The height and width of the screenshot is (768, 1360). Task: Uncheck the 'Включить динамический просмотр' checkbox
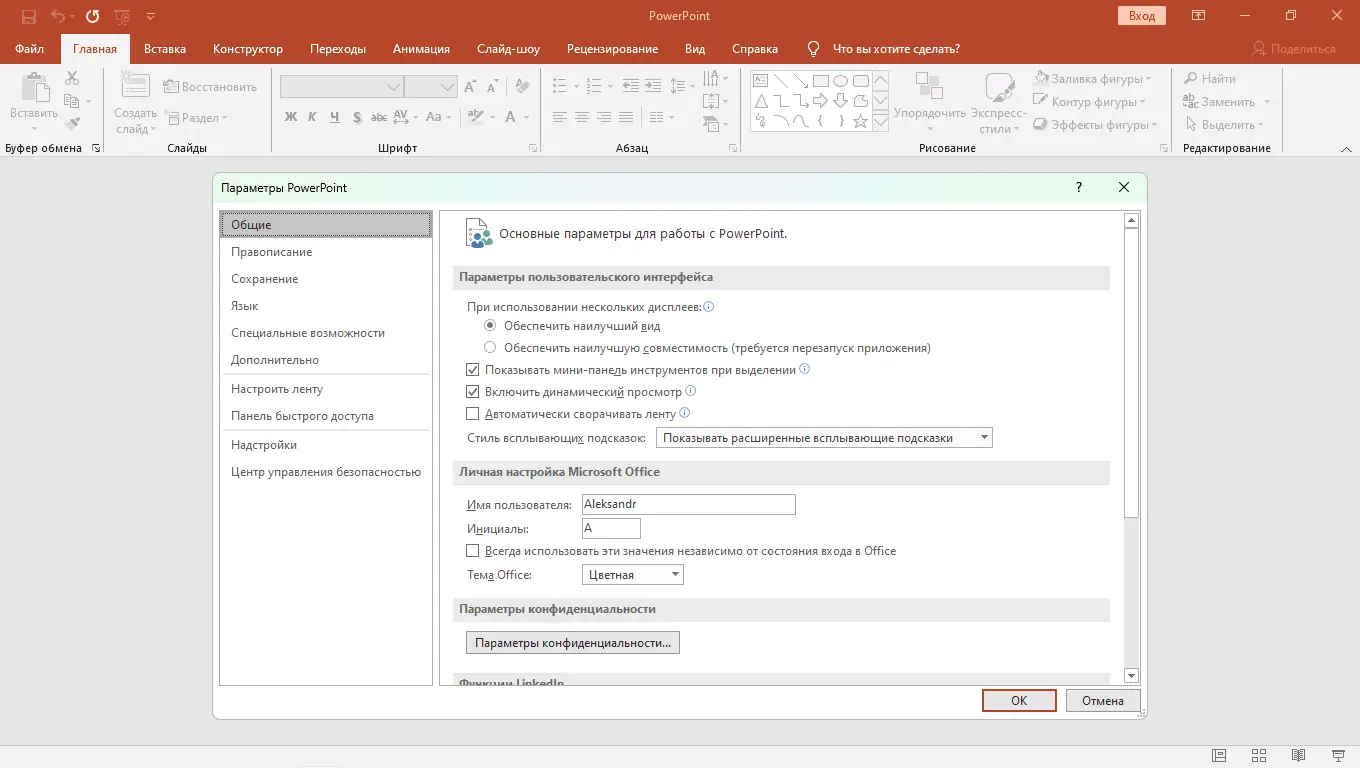[473, 392]
